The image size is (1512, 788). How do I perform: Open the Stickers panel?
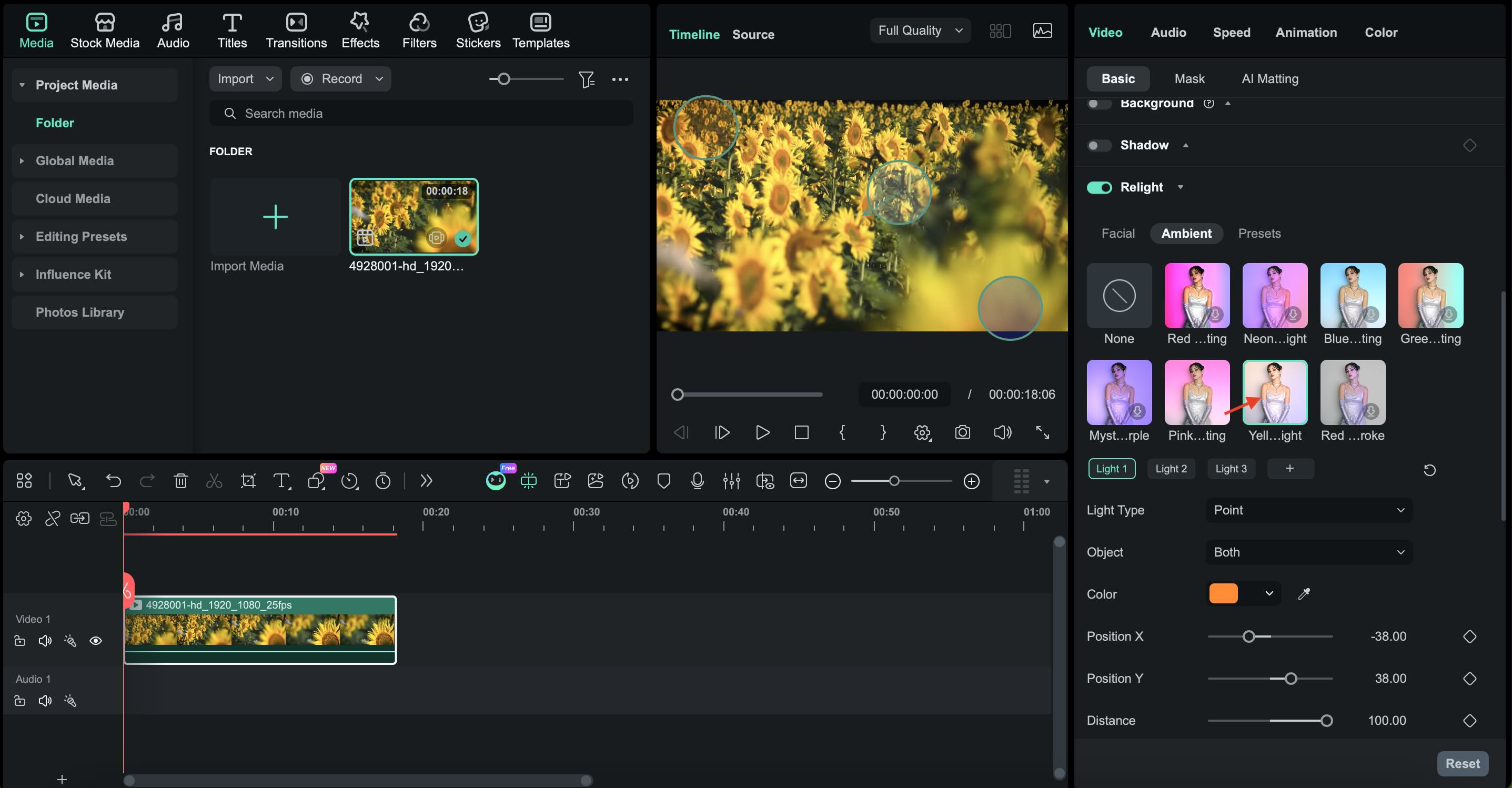pos(478,31)
